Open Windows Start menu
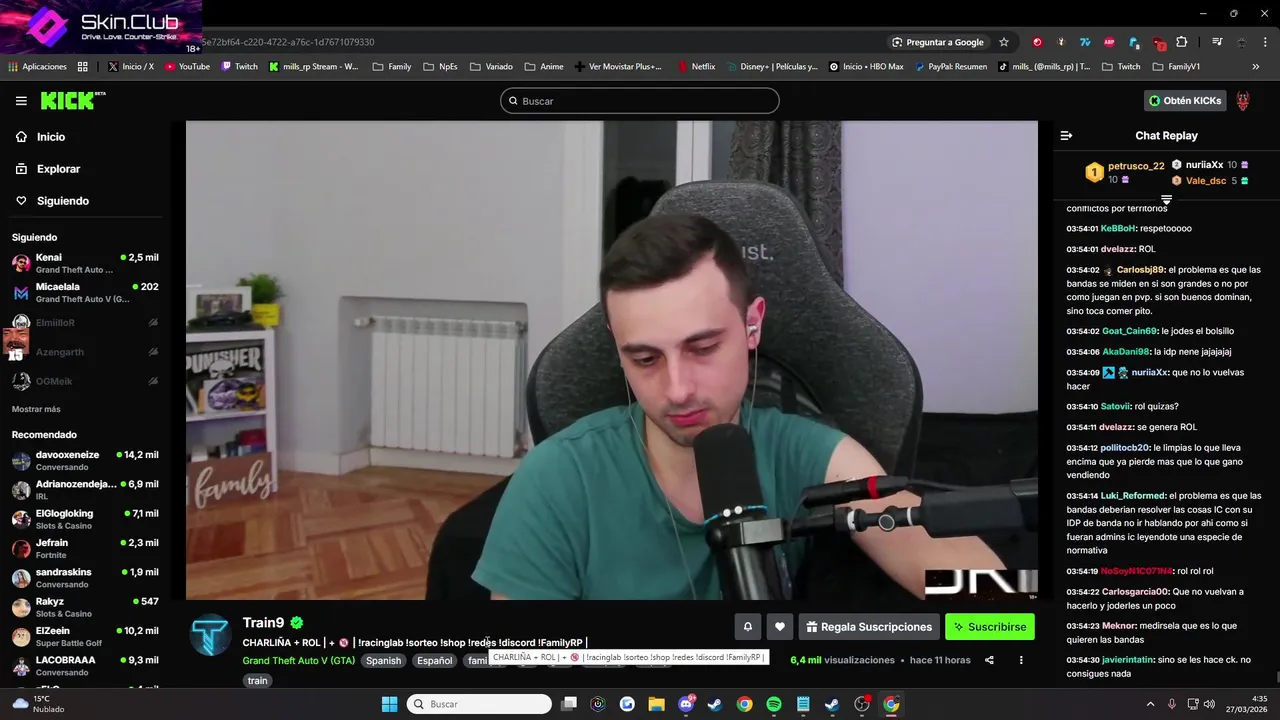Image resolution: width=1280 pixels, height=720 pixels. click(x=390, y=704)
